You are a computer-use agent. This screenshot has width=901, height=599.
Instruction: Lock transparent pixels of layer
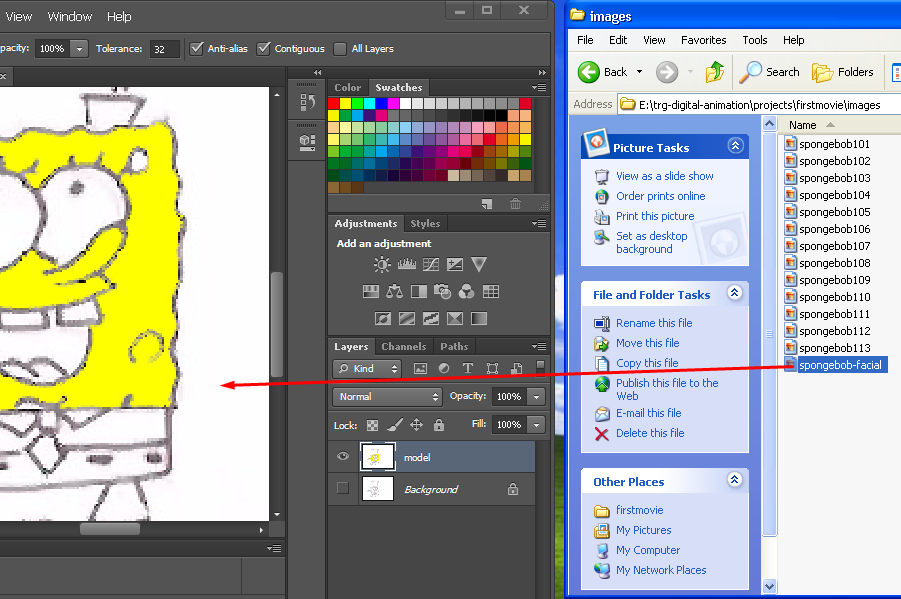[x=372, y=425]
